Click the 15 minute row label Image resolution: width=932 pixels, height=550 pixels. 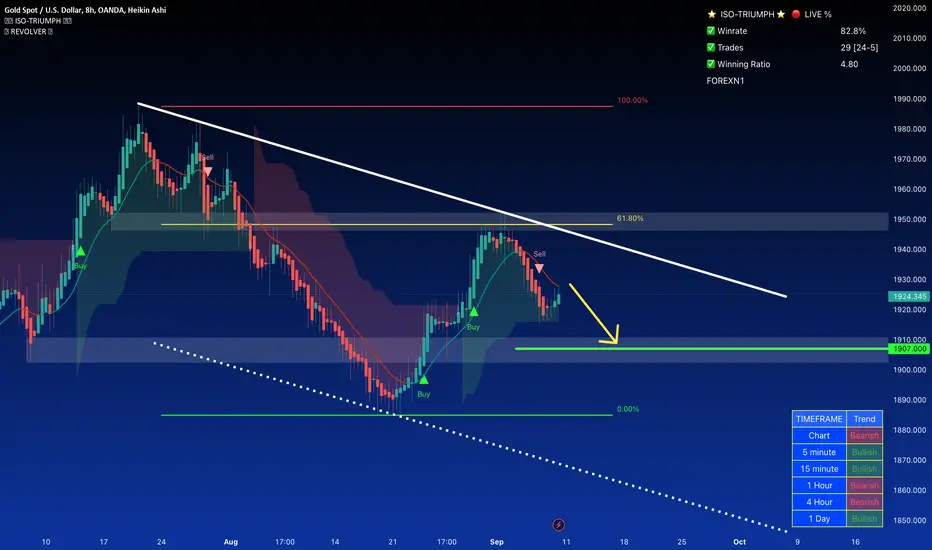pyautogui.click(x=819, y=469)
